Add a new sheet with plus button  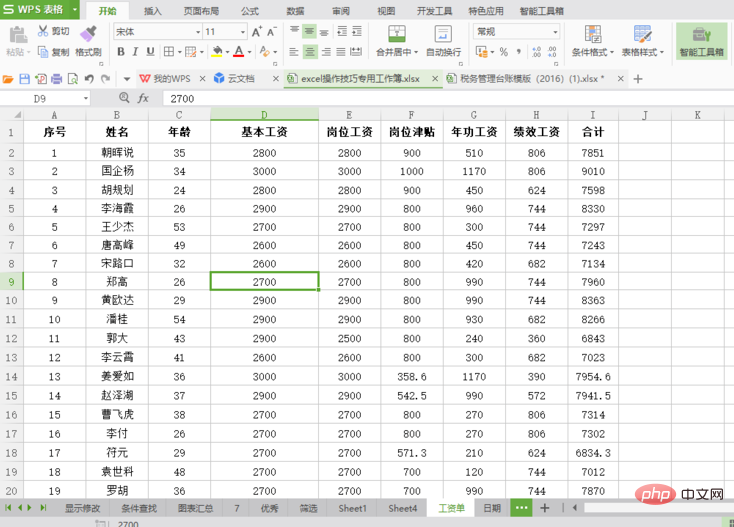pyautogui.click(x=544, y=508)
